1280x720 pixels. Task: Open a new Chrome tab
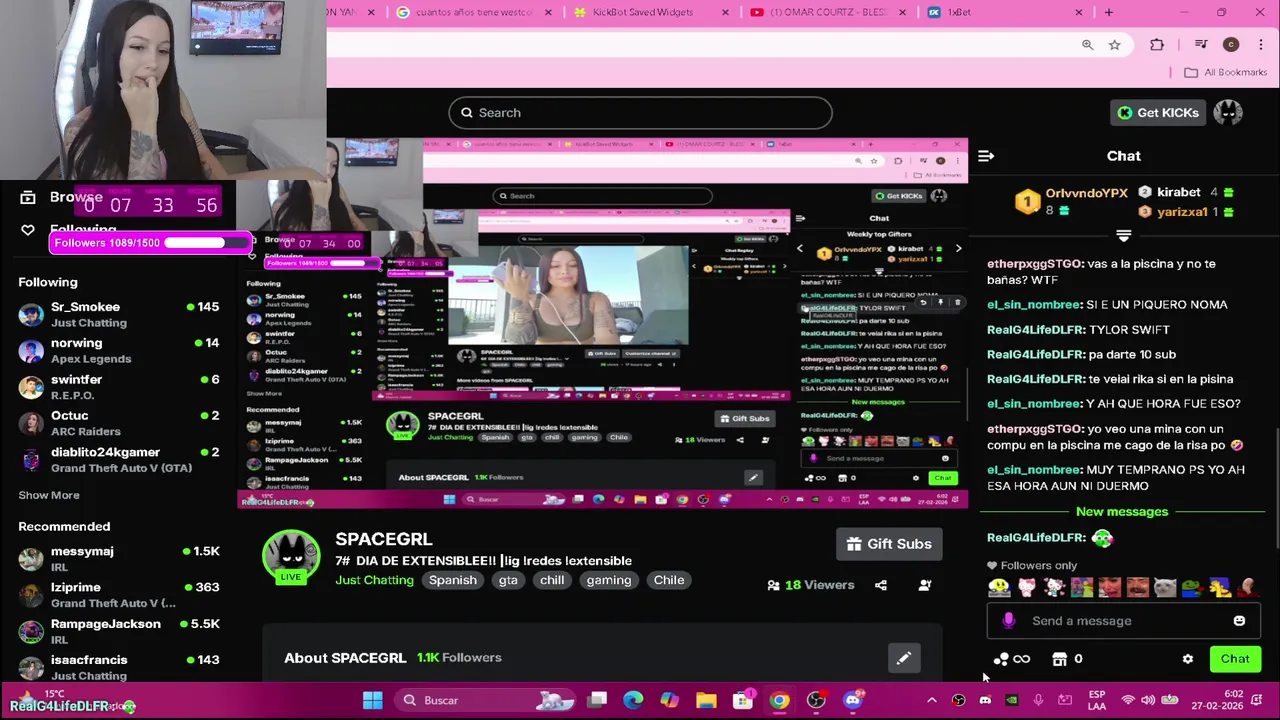point(1108,12)
